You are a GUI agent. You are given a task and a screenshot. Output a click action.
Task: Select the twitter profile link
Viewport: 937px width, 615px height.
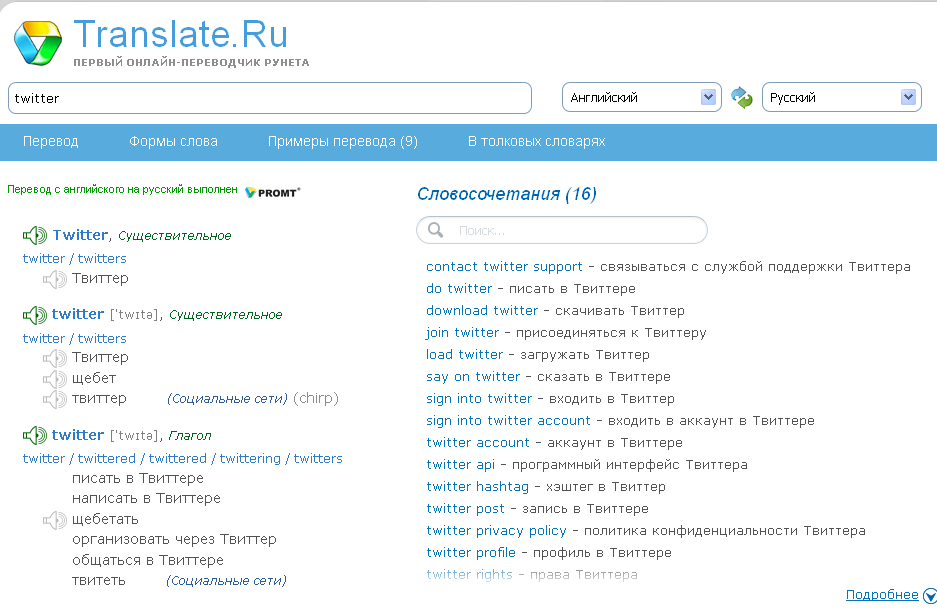[x=471, y=553]
